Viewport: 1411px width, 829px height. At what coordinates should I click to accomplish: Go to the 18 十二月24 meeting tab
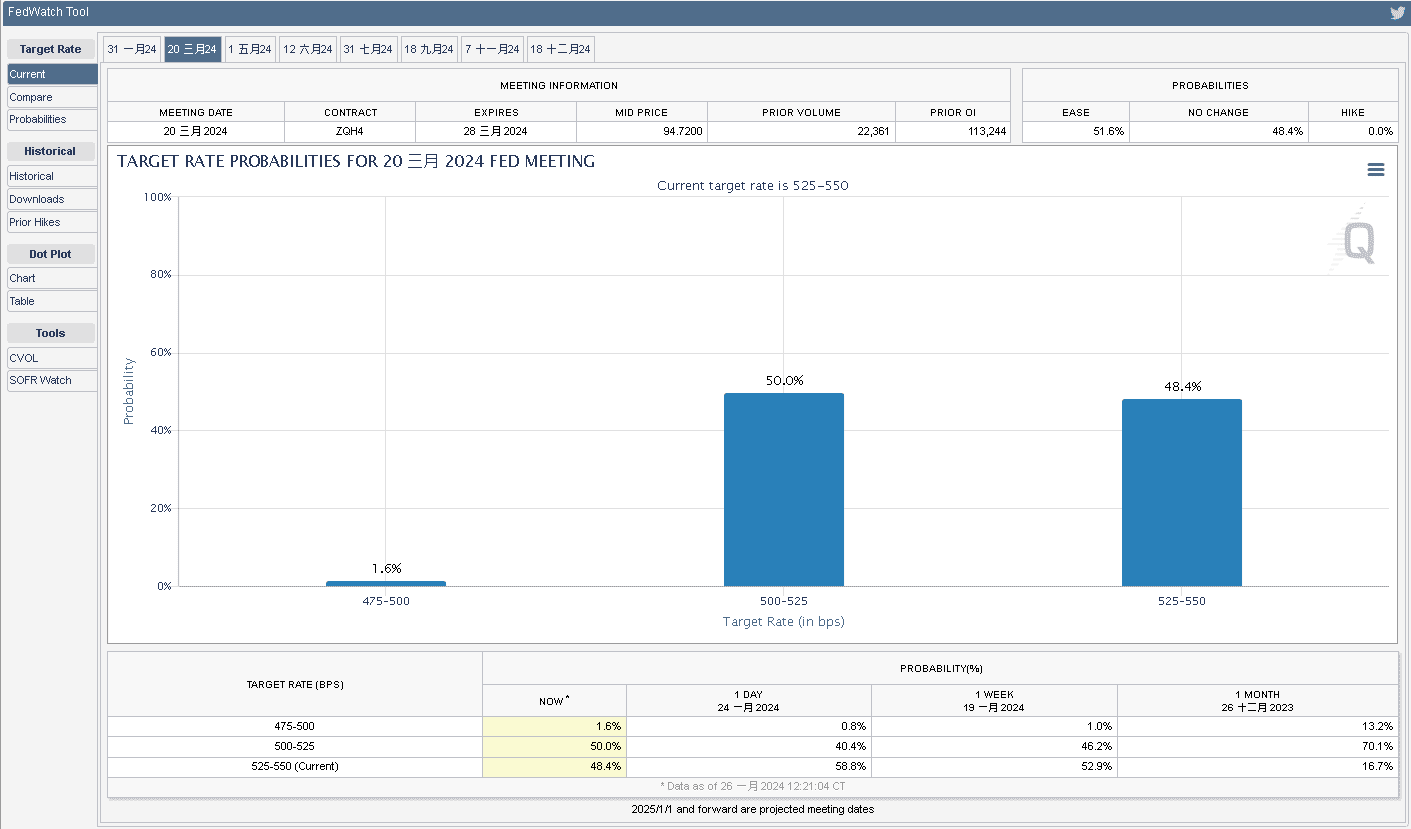[x=560, y=49]
